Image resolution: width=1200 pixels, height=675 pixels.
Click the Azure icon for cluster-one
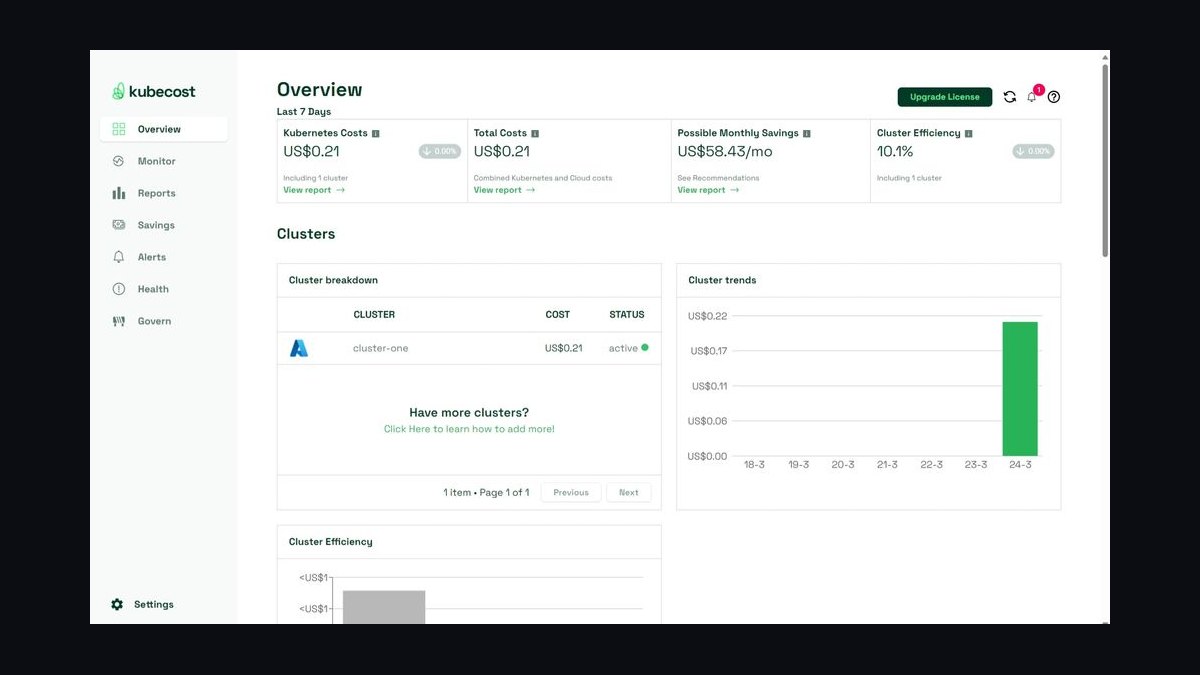tap(299, 348)
